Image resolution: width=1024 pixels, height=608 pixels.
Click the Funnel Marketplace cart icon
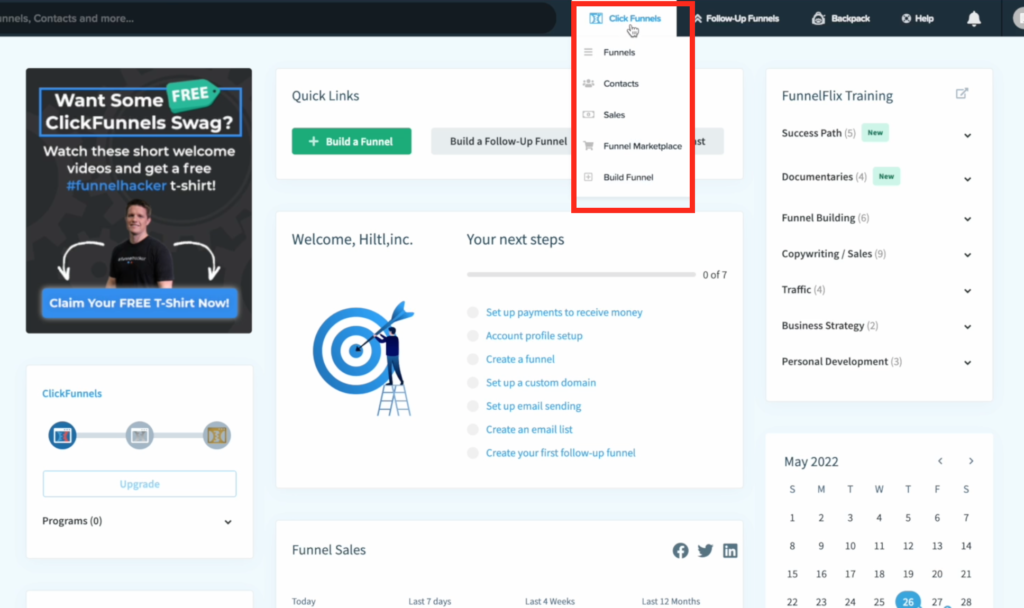(588, 146)
